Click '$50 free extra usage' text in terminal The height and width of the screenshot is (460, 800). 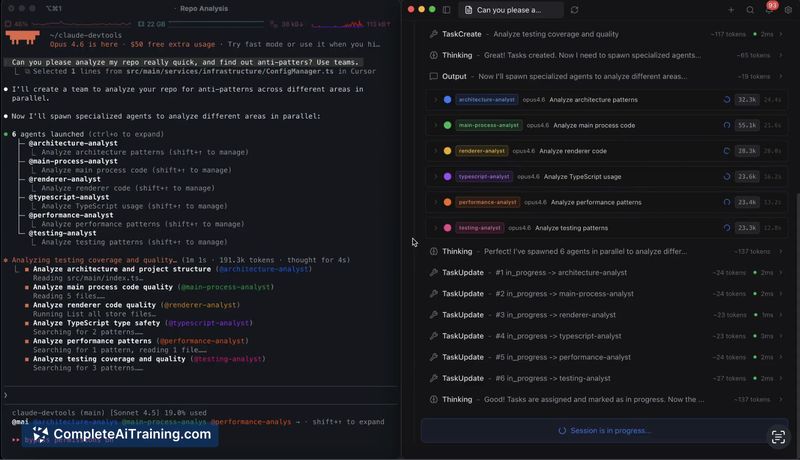click(x=172, y=44)
